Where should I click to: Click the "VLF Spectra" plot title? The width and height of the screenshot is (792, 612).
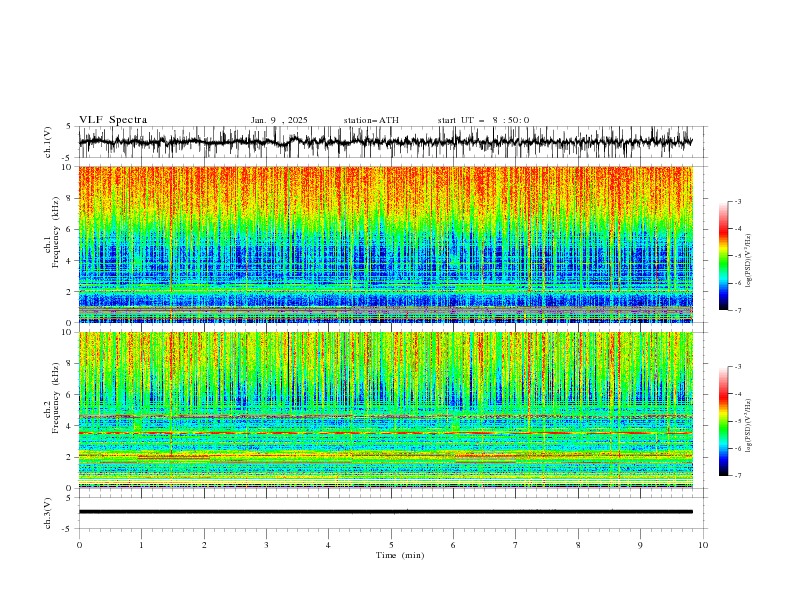click(x=113, y=120)
